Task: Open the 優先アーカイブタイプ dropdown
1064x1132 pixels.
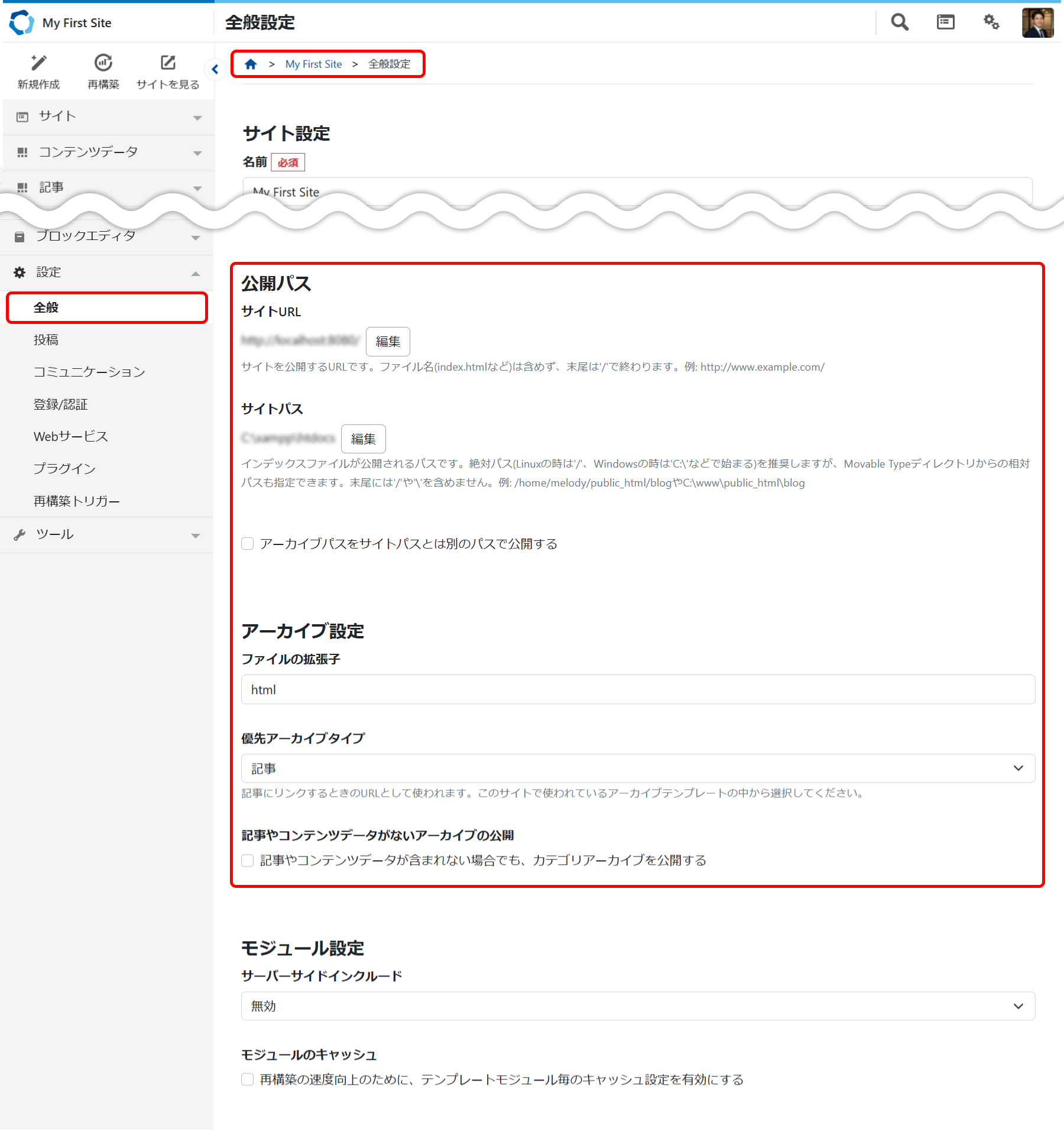Action: 637,768
